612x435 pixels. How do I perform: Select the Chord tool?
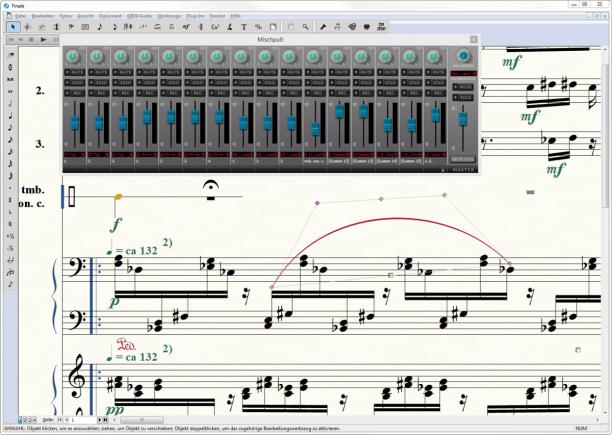(215, 27)
